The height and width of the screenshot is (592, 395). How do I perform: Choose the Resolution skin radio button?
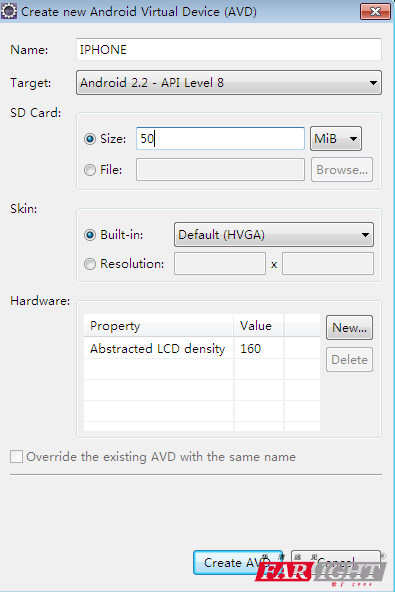pos(90,264)
